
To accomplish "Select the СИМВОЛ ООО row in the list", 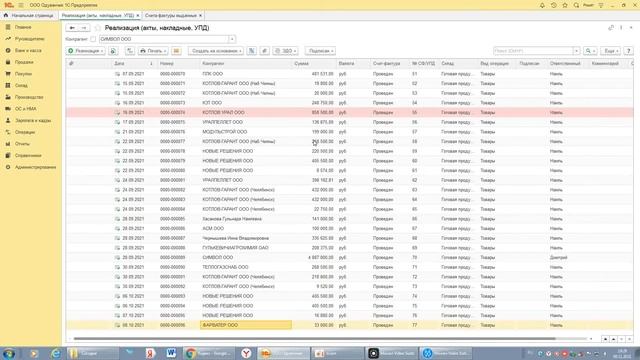I will click(350, 258).
